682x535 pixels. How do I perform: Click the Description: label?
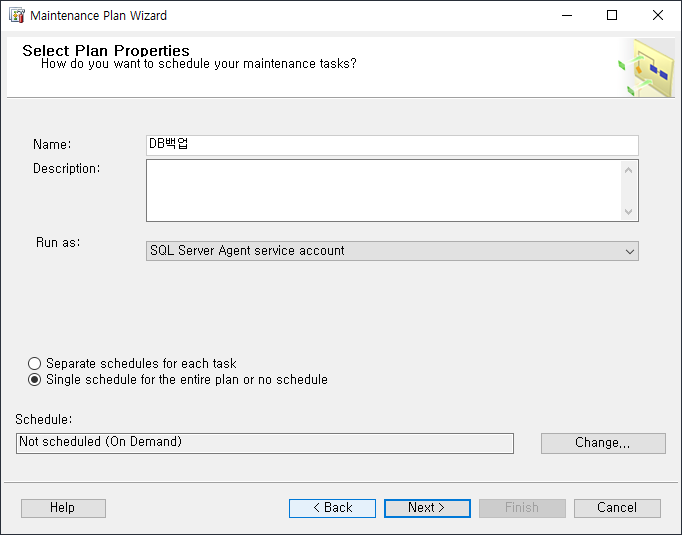67,168
